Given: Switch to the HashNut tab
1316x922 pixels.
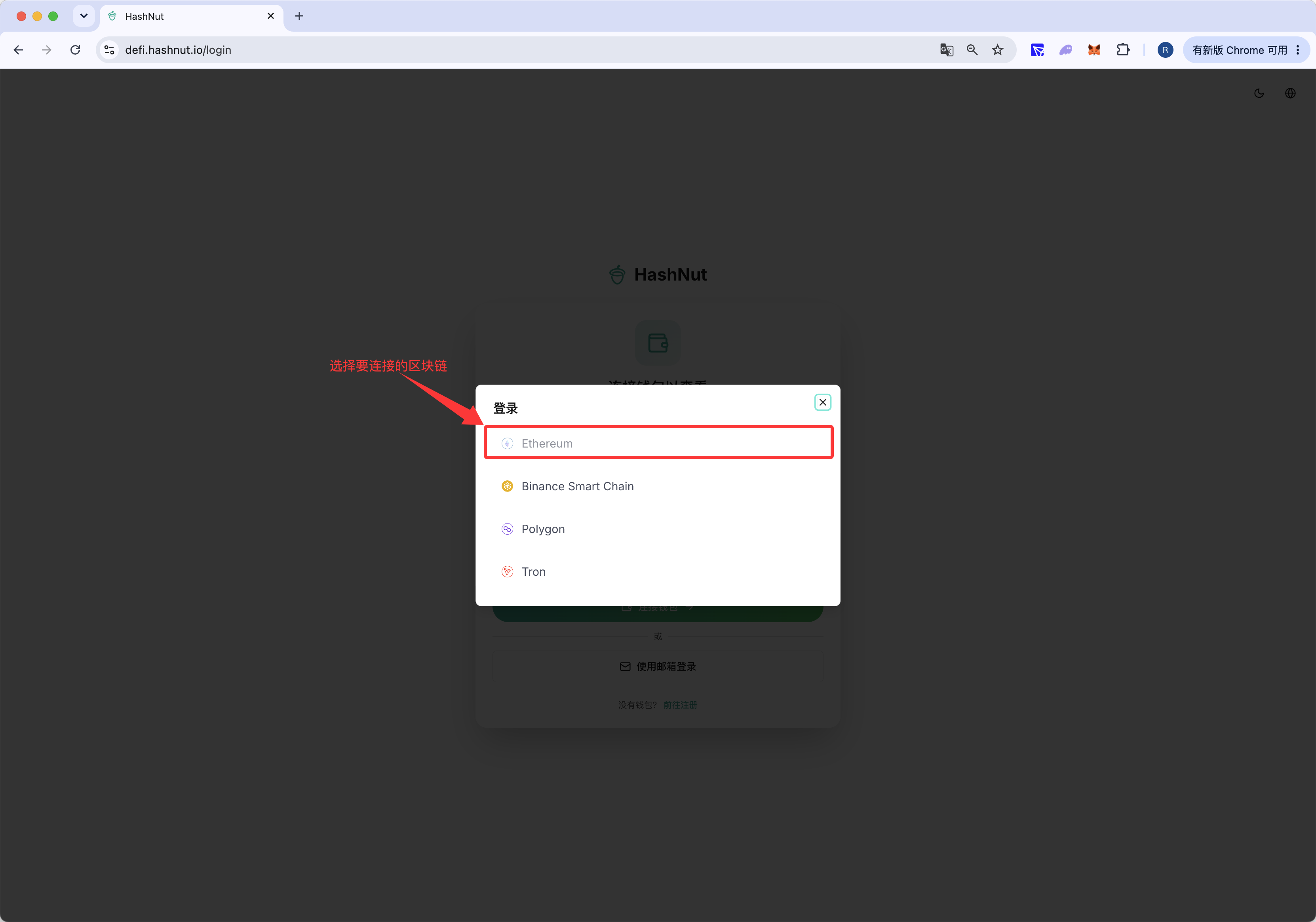Looking at the screenshot, I should (x=192, y=17).
